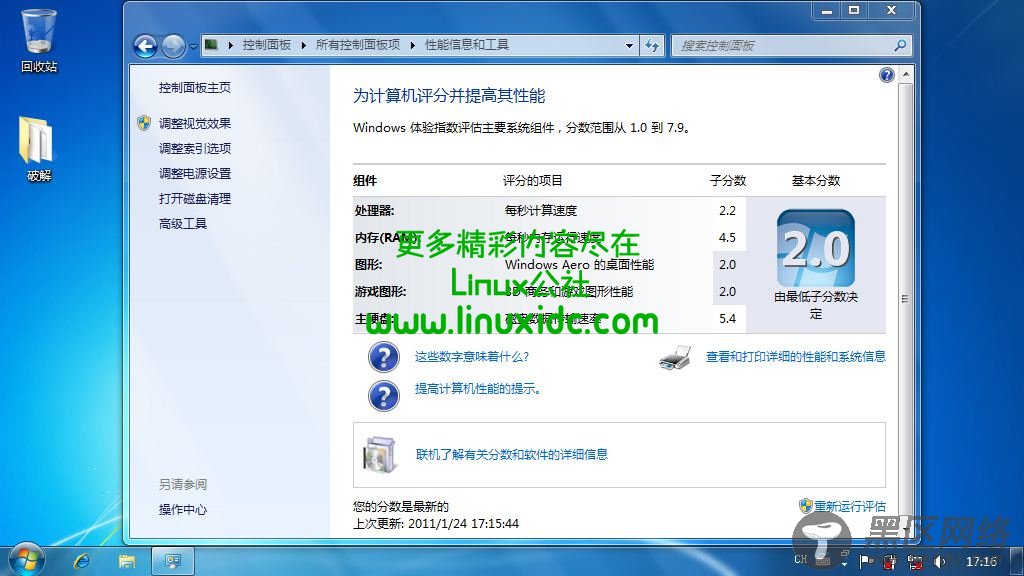Click the magnifier search icon
Screen dimensions: 1024x576
900,45
